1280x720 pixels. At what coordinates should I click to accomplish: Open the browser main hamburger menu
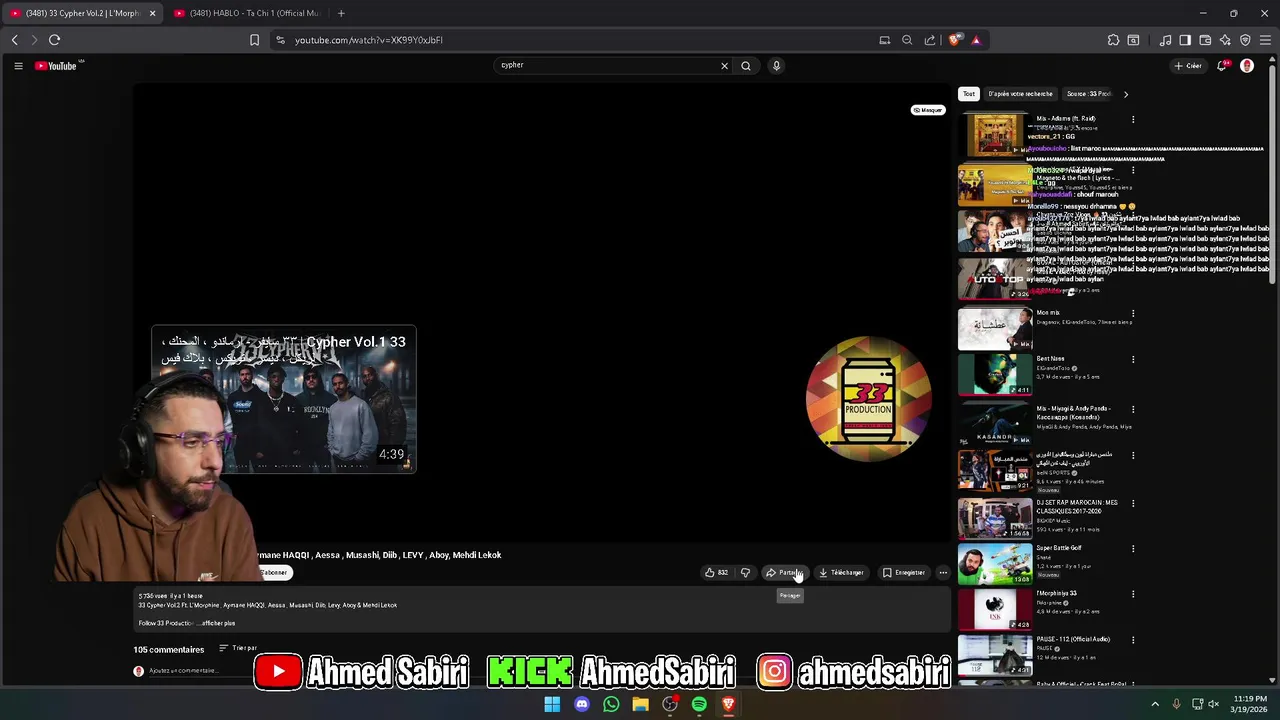(1265, 40)
